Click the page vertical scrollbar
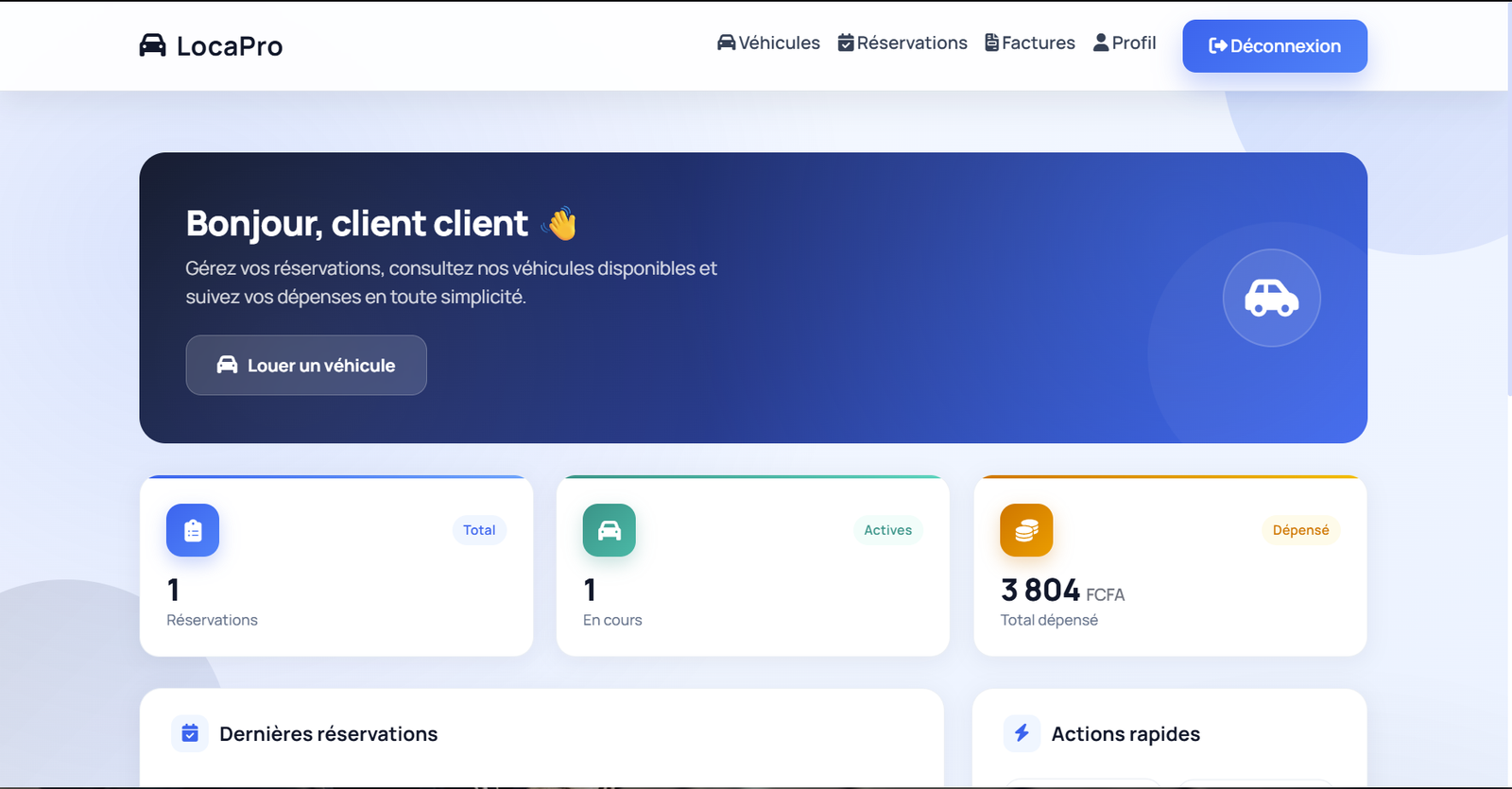Screen dimensions: 1512x789 click(1509, 198)
